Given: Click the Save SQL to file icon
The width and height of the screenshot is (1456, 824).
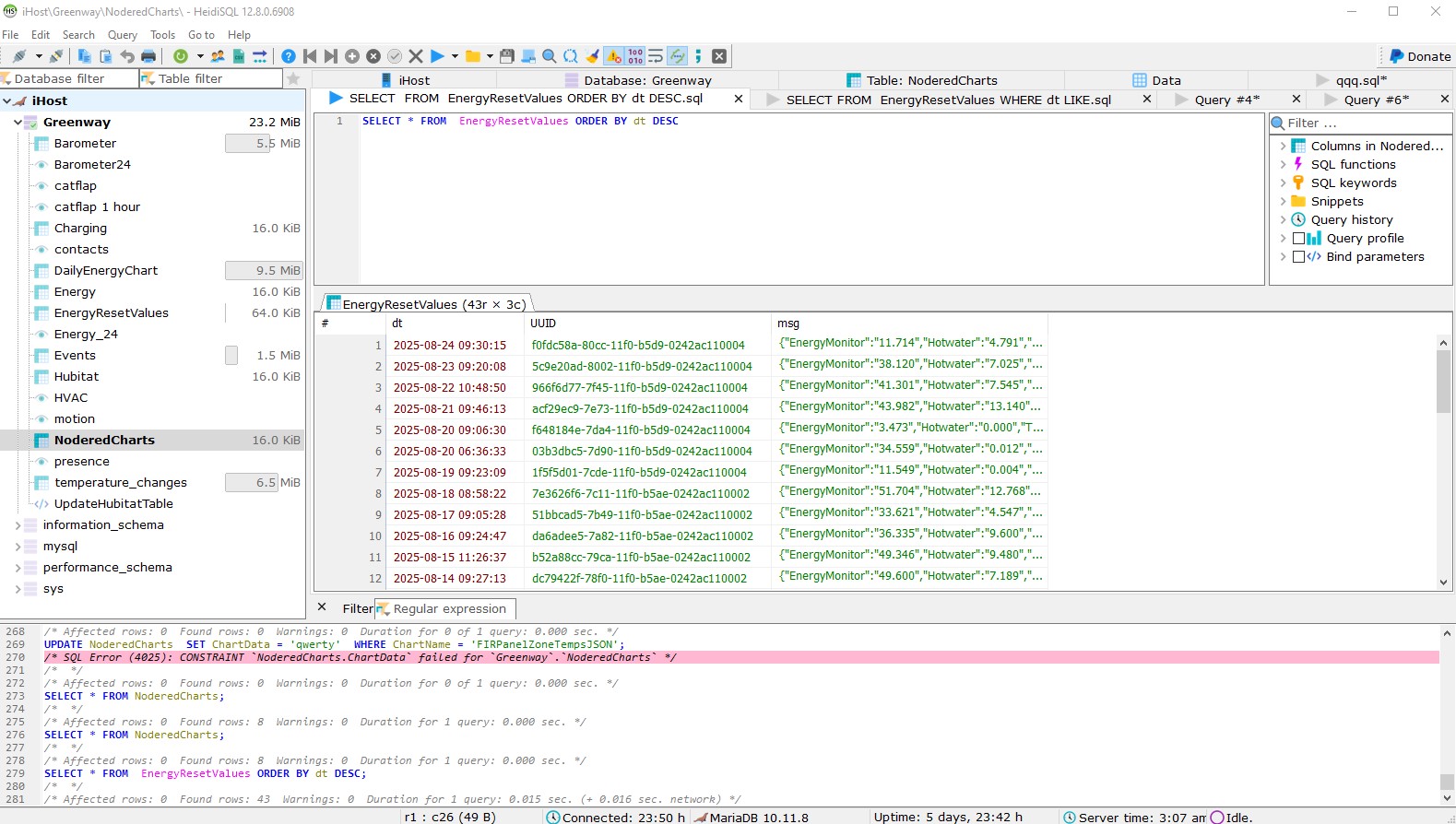Looking at the screenshot, I should pos(507,56).
